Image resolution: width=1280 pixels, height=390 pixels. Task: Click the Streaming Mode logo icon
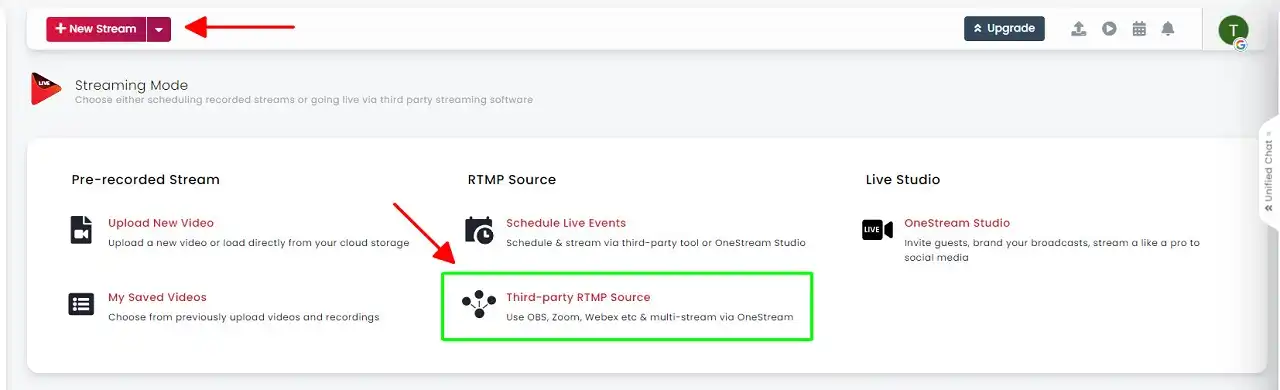point(46,88)
